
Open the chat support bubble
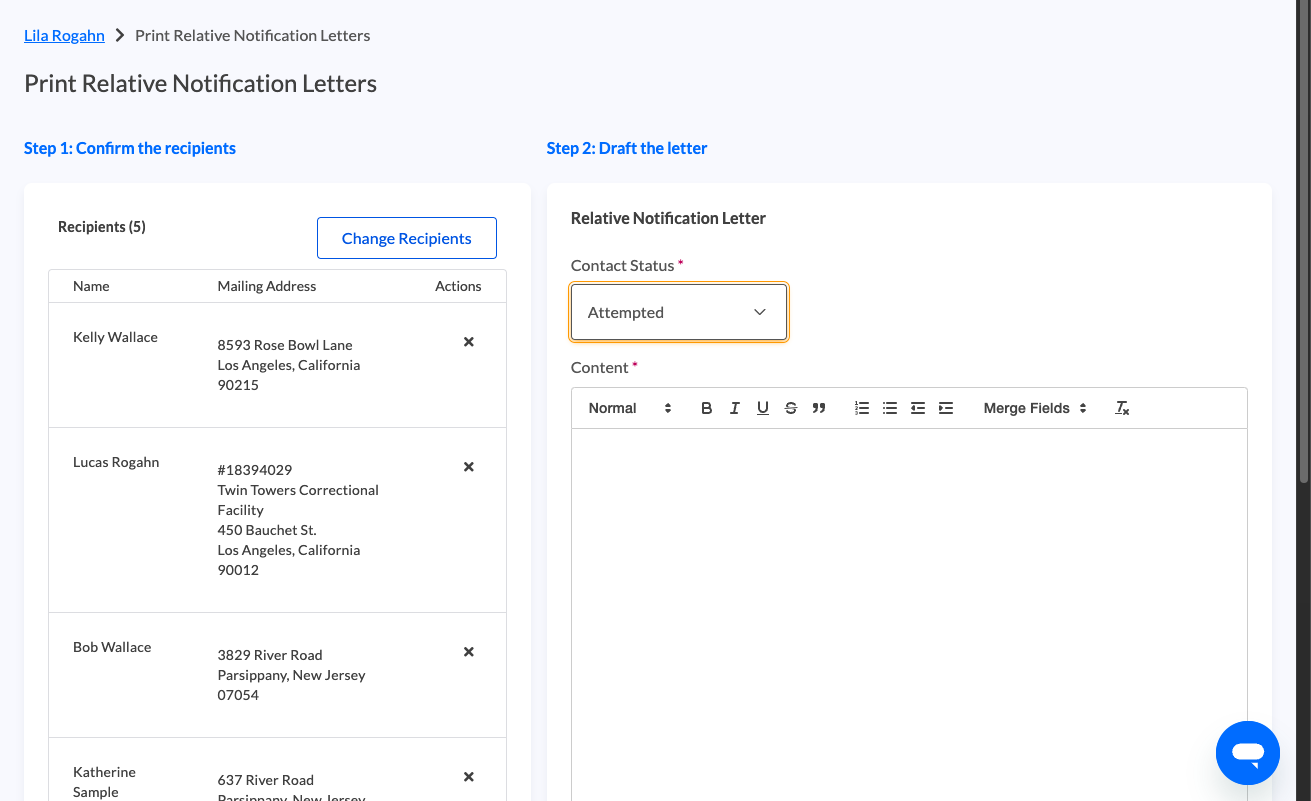(1248, 753)
